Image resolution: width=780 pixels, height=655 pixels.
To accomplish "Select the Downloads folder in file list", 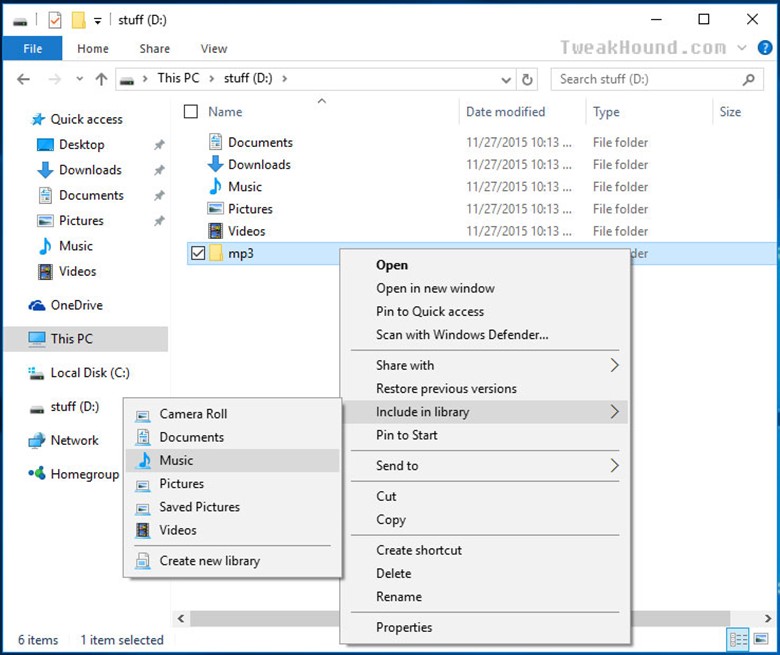I will 259,165.
